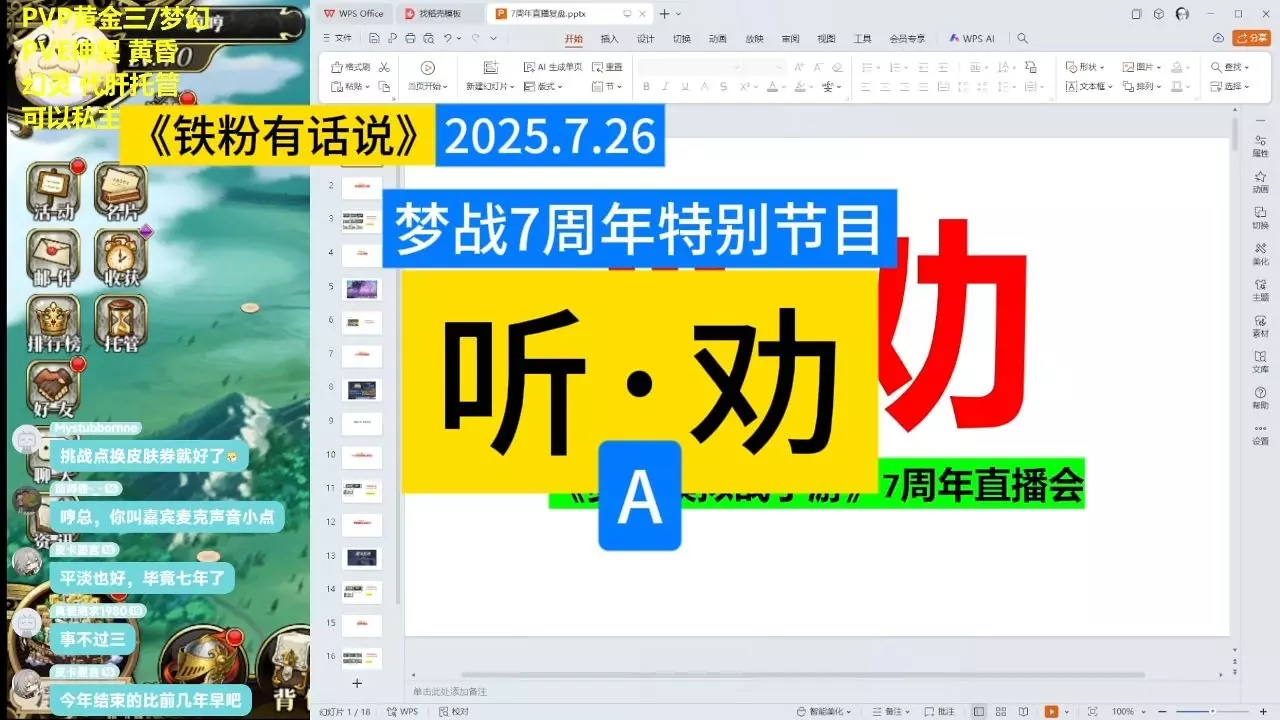Viewport: 1280px width, 720px height.
Task: Open the 文件 file menu
Action: pyautogui.click(x=339, y=39)
